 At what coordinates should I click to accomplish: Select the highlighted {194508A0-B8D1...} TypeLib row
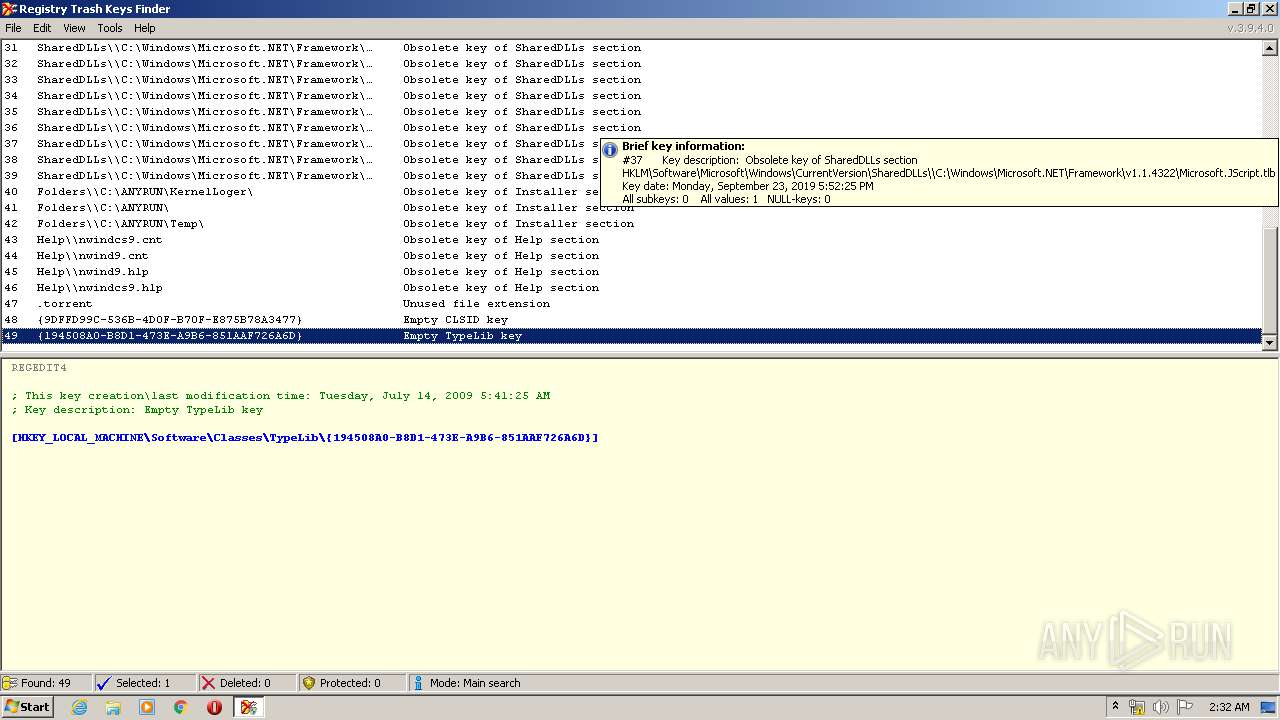pos(632,336)
